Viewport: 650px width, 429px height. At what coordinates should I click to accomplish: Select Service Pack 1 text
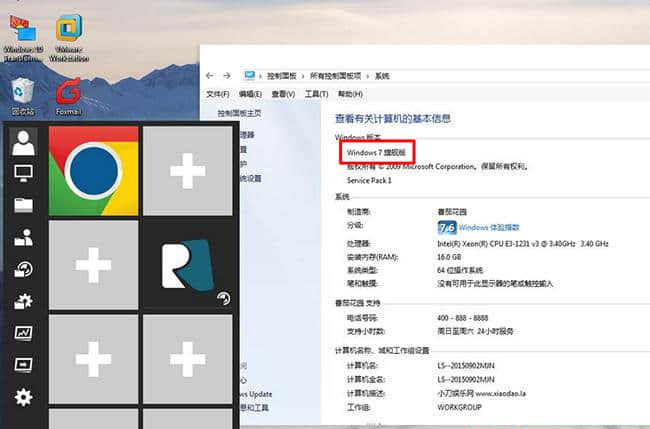(x=369, y=180)
